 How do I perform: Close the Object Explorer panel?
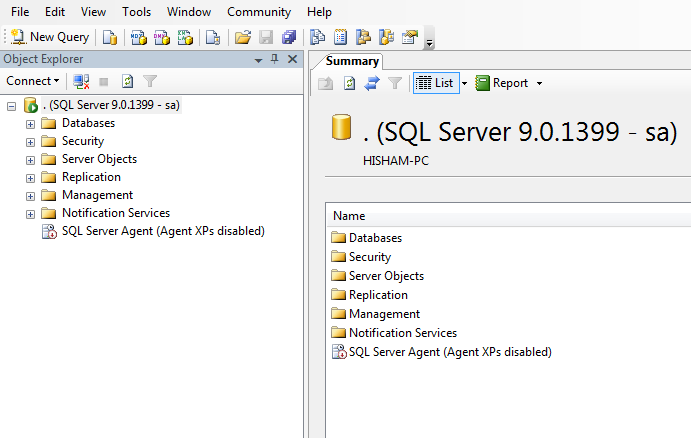(x=292, y=59)
